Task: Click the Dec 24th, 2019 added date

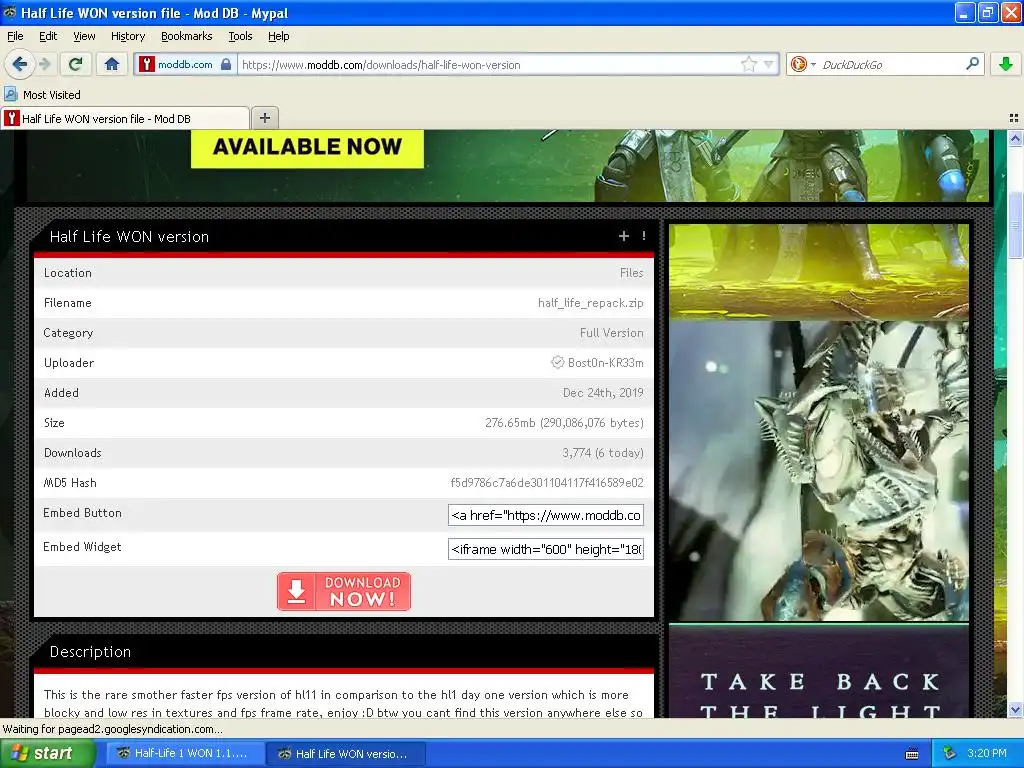Action: coord(603,393)
